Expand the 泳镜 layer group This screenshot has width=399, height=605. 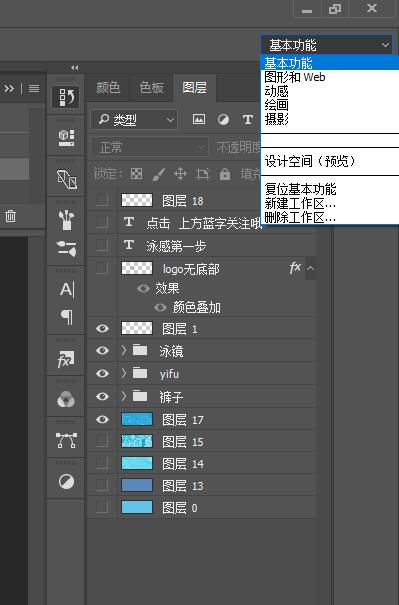point(123,350)
